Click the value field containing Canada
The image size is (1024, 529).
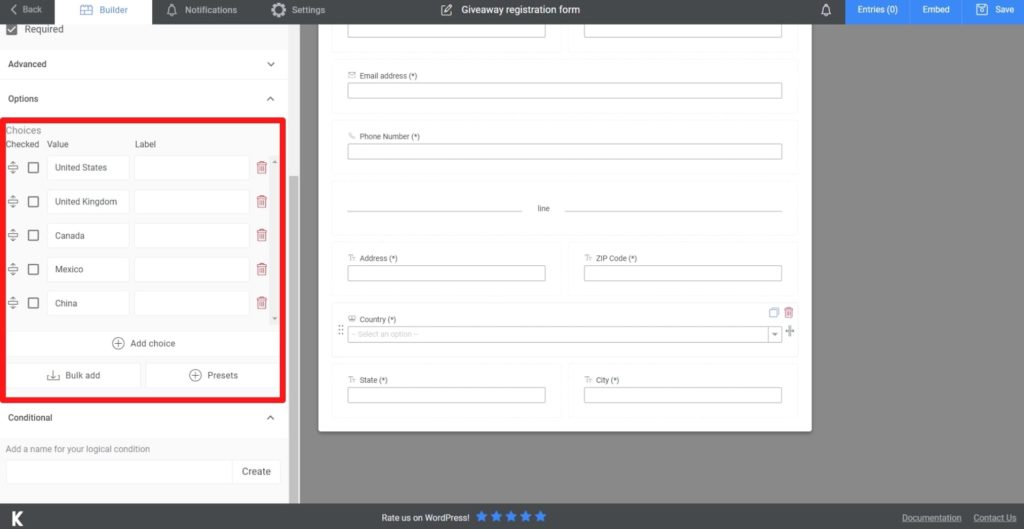pyautogui.click(x=88, y=235)
